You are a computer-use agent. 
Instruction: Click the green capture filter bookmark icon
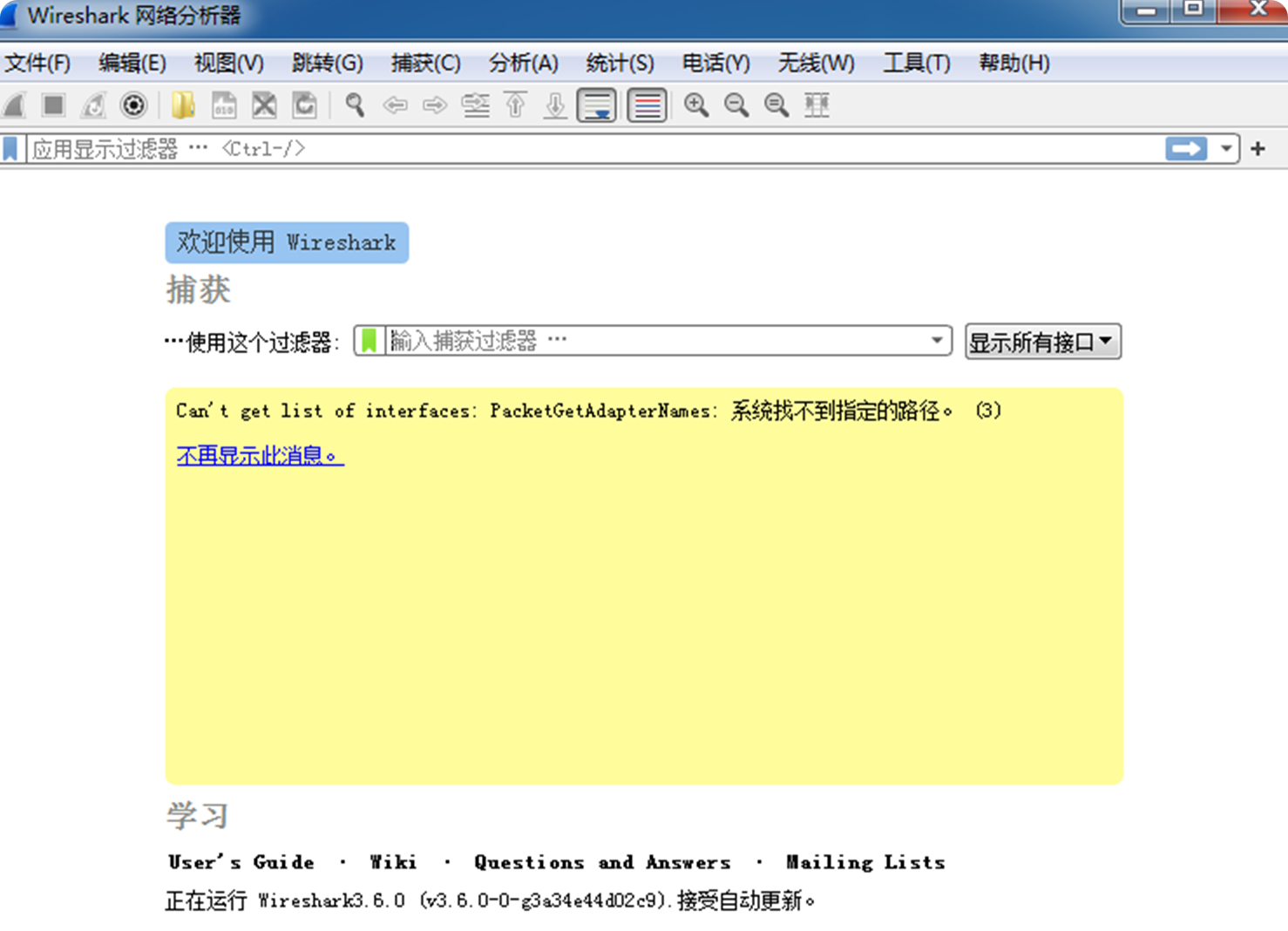click(369, 341)
